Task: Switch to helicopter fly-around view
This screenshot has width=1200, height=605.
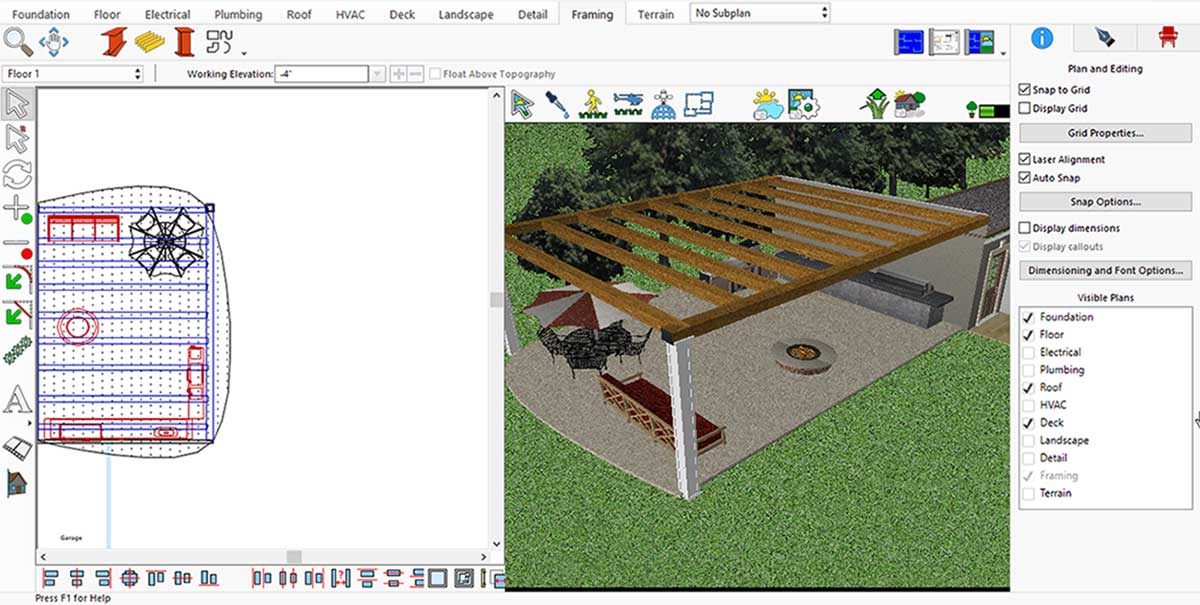Action: point(628,104)
